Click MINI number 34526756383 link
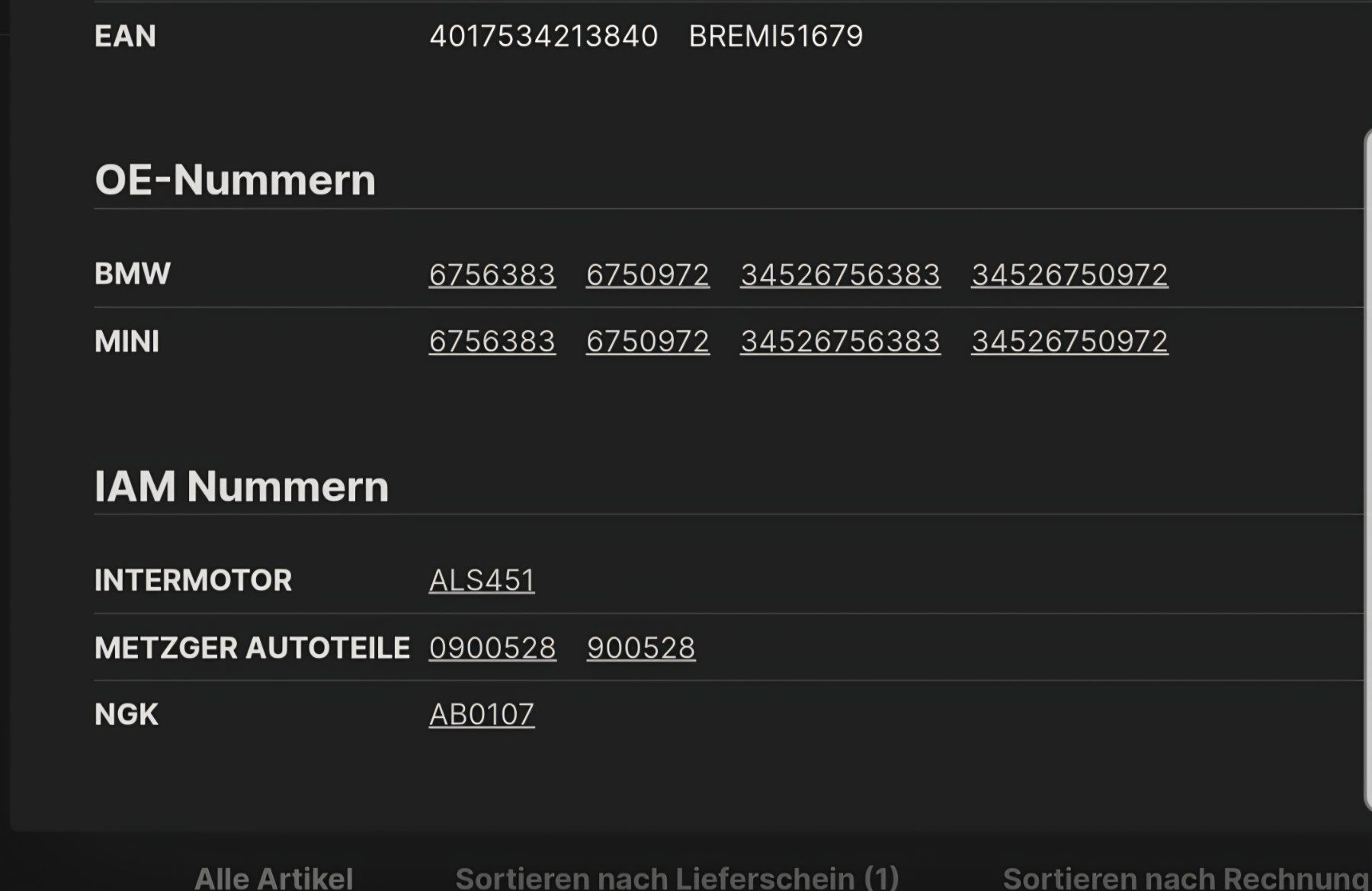 pyautogui.click(x=840, y=341)
